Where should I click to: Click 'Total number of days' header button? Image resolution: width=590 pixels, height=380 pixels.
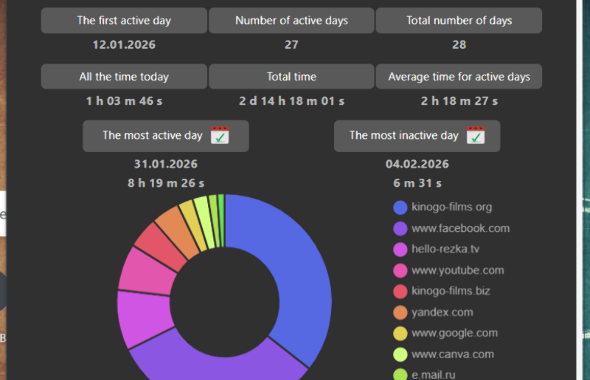[459, 20]
